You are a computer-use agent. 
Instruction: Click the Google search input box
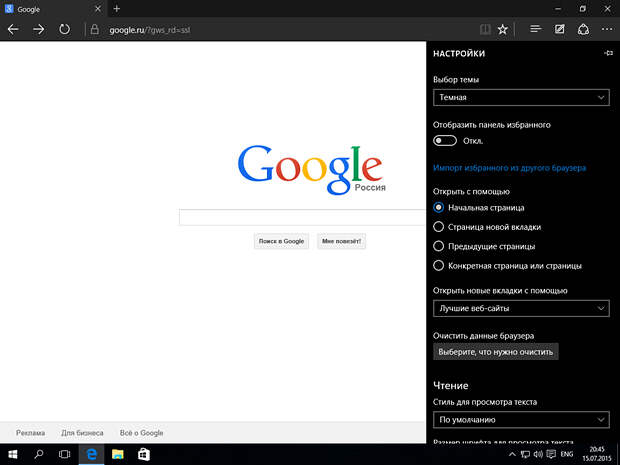302,217
